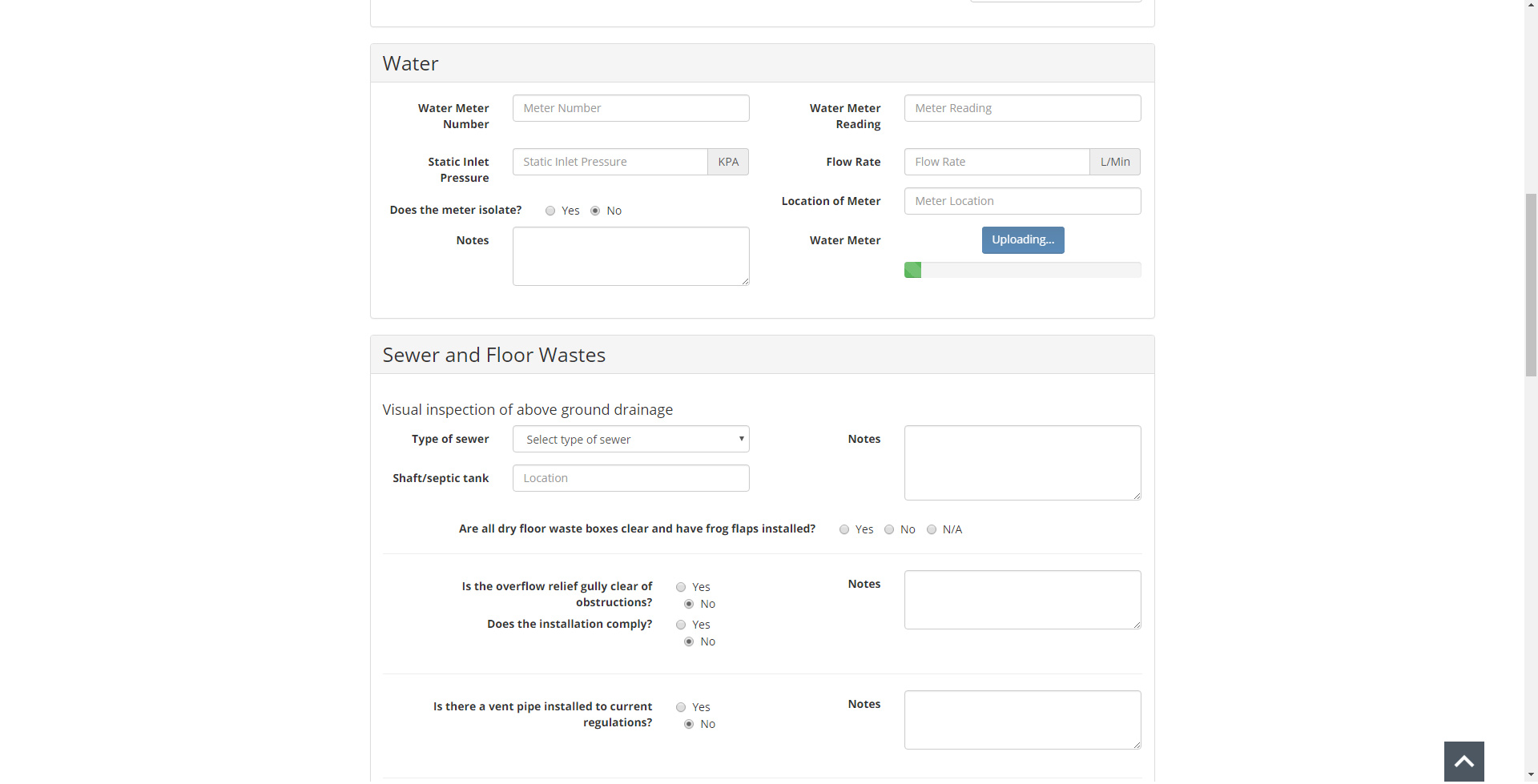Viewport: 1538px width, 784px height.
Task: Select No for dry floor waste boxes
Action: tap(889, 530)
